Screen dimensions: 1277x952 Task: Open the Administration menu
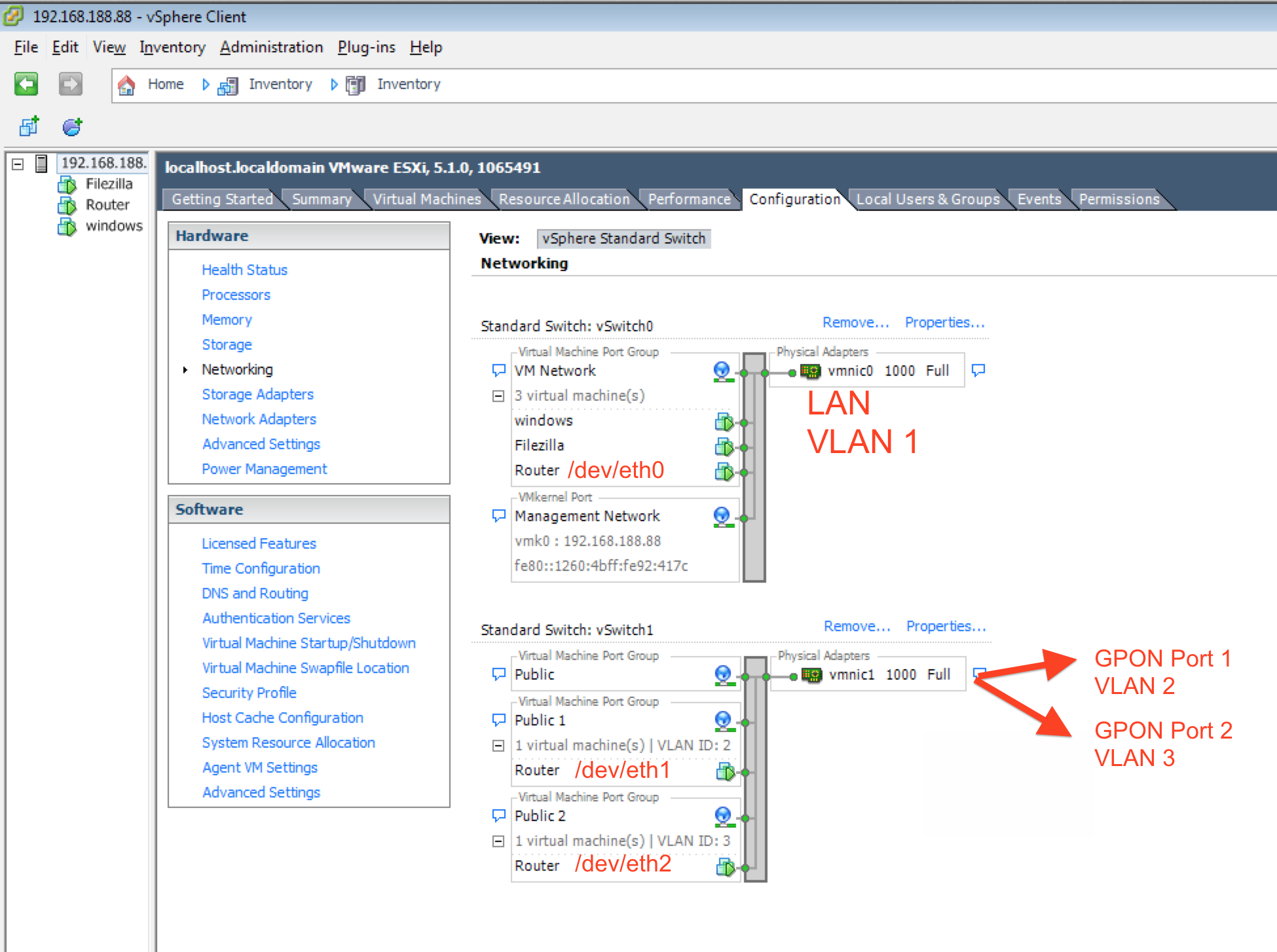(x=271, y=47)
